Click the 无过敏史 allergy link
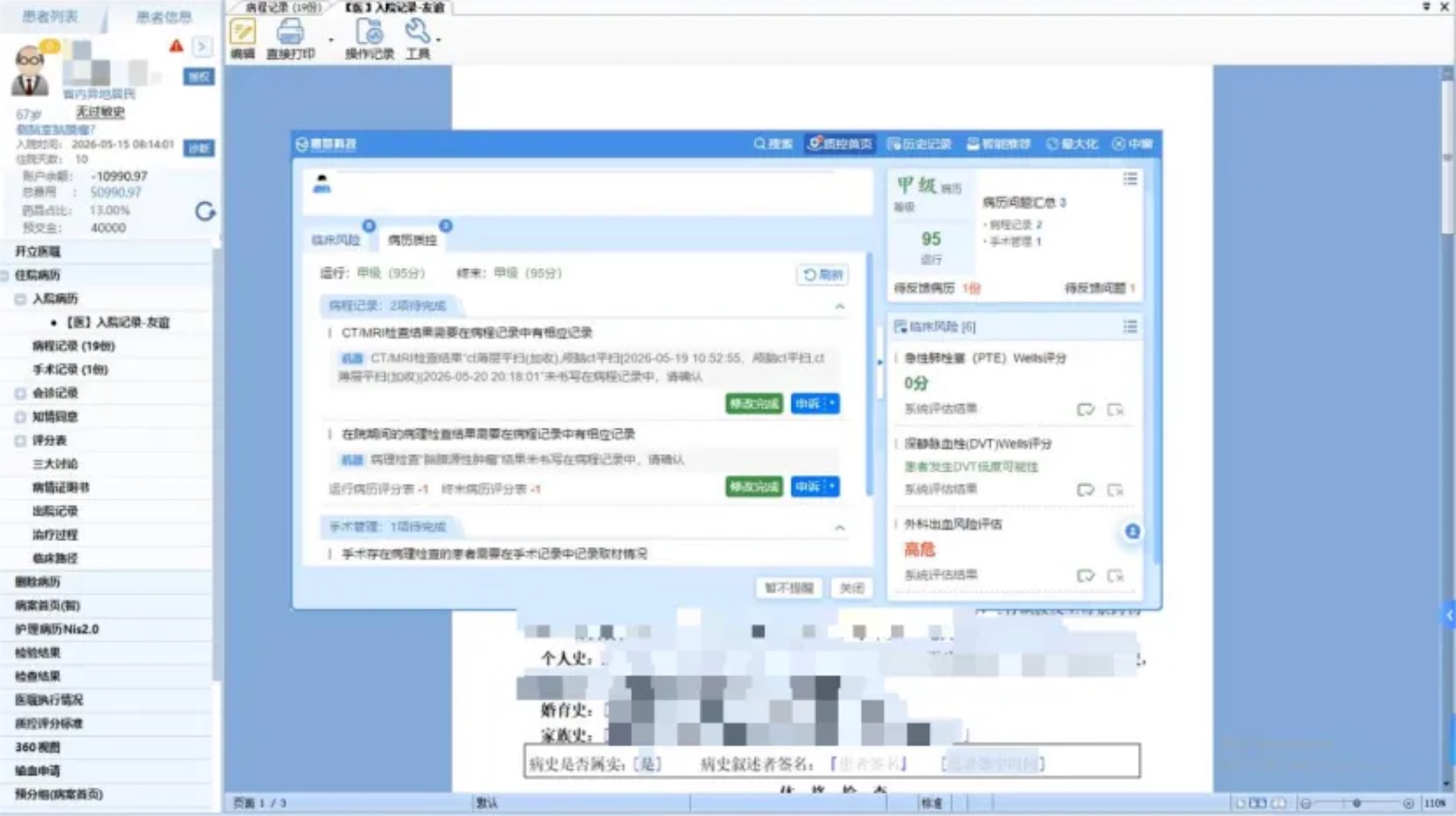The width and height of the screenshot is (1456, 816). [x=100, y=112]
